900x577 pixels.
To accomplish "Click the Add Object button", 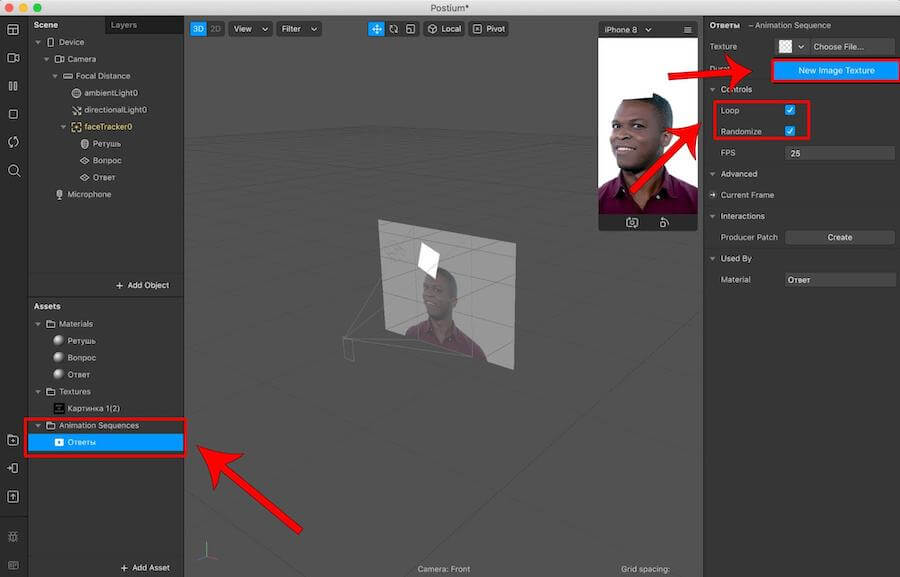I will pos(142,285).
